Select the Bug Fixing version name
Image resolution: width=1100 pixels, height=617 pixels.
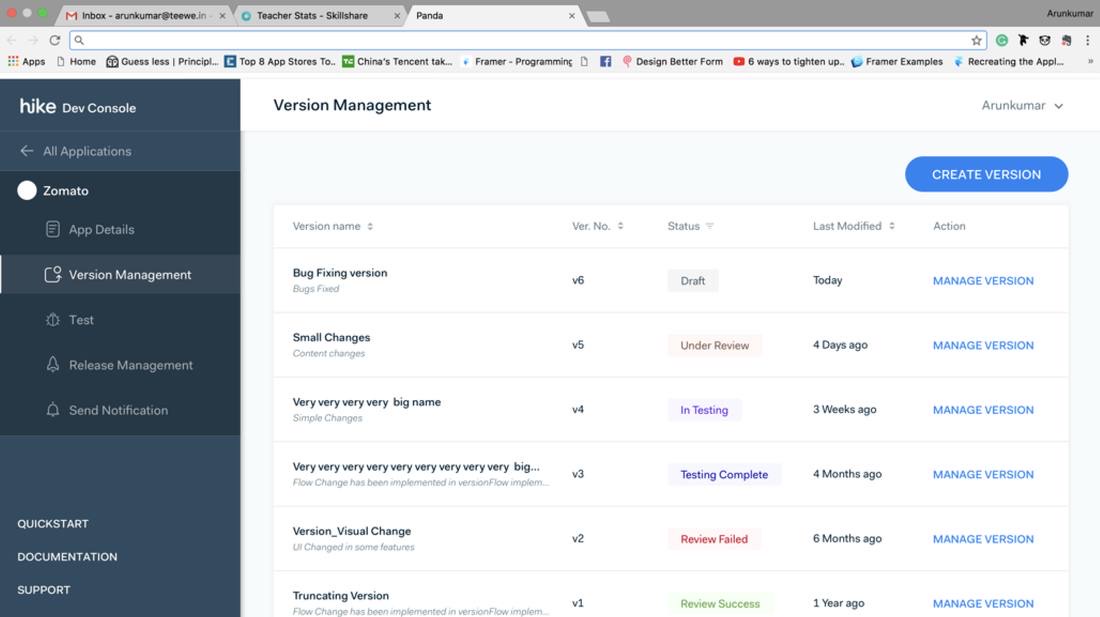[340, 273]
